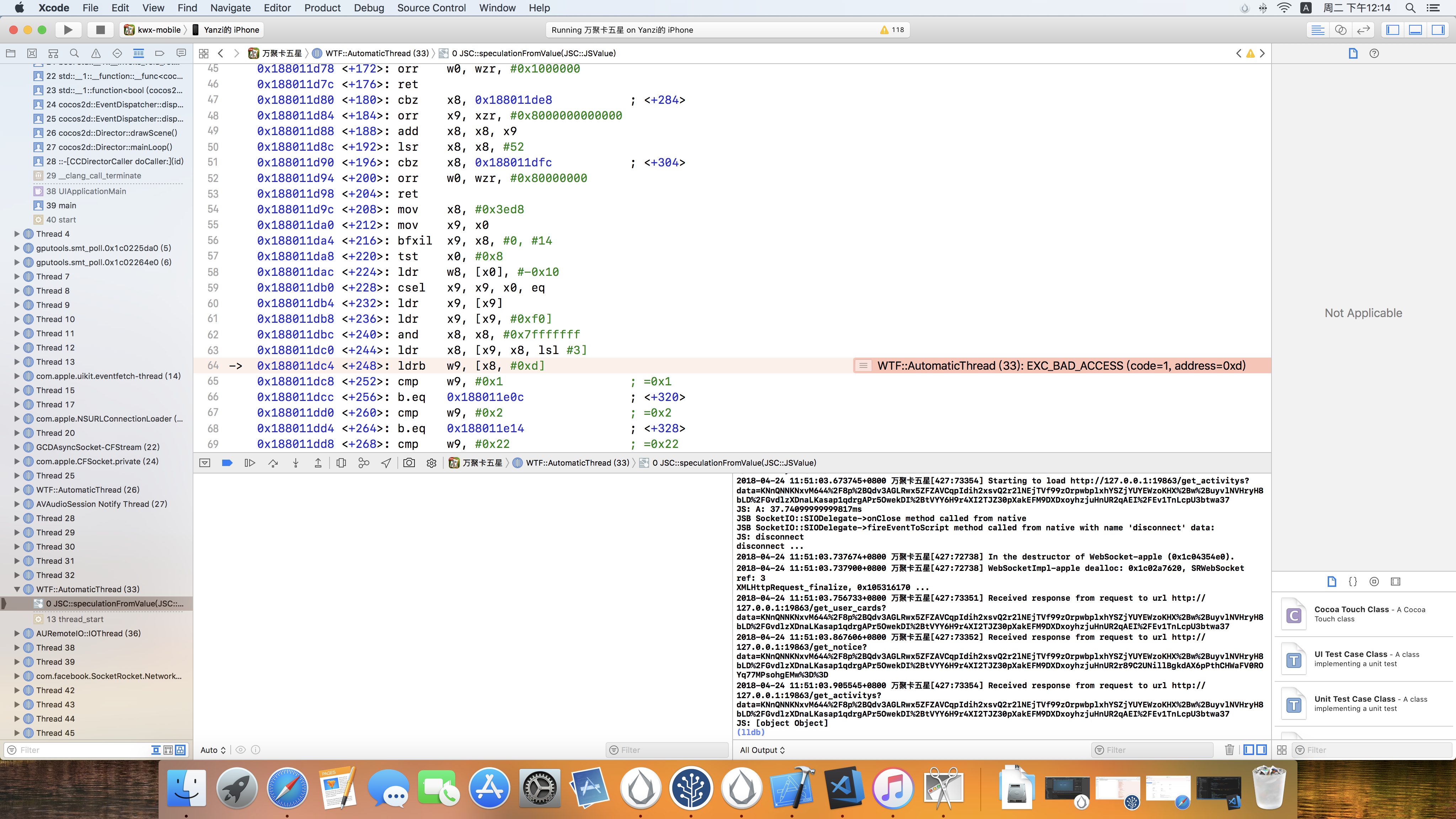
Task: Hide the bottom debug area panel
Action: pos(1415,30)
